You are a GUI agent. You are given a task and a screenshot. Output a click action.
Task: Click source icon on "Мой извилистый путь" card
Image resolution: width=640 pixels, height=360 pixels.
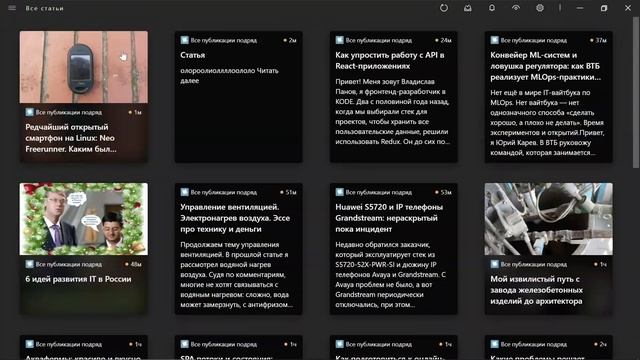coord(494,264)
